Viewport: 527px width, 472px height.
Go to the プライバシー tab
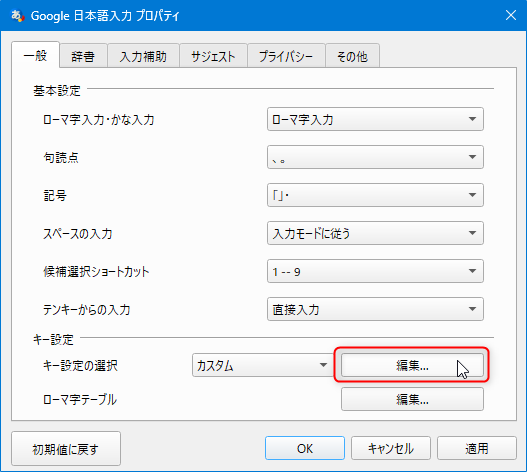[x=286, y=56]
